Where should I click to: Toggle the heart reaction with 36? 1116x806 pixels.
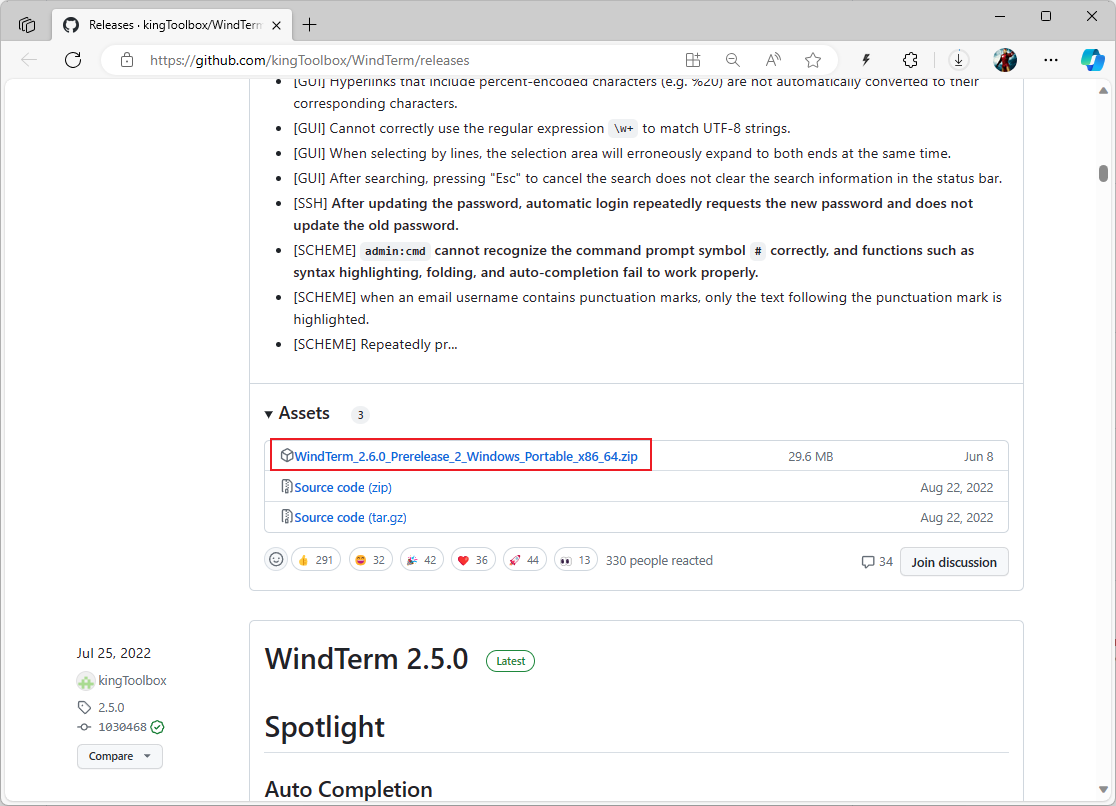click(x=472, y=560)
